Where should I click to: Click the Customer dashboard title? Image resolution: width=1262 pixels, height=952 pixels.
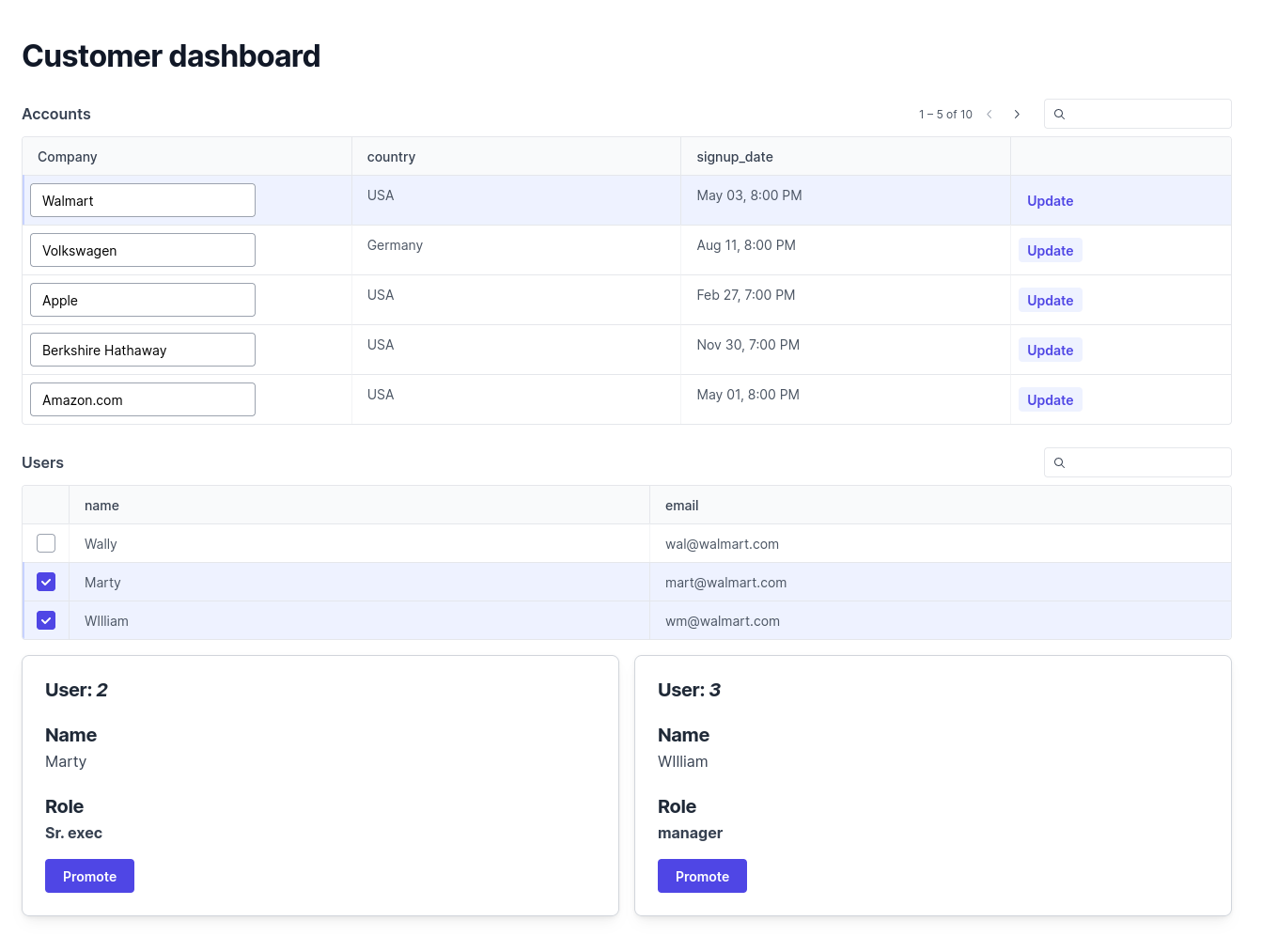pyautogui.click(x=171, y=56)
